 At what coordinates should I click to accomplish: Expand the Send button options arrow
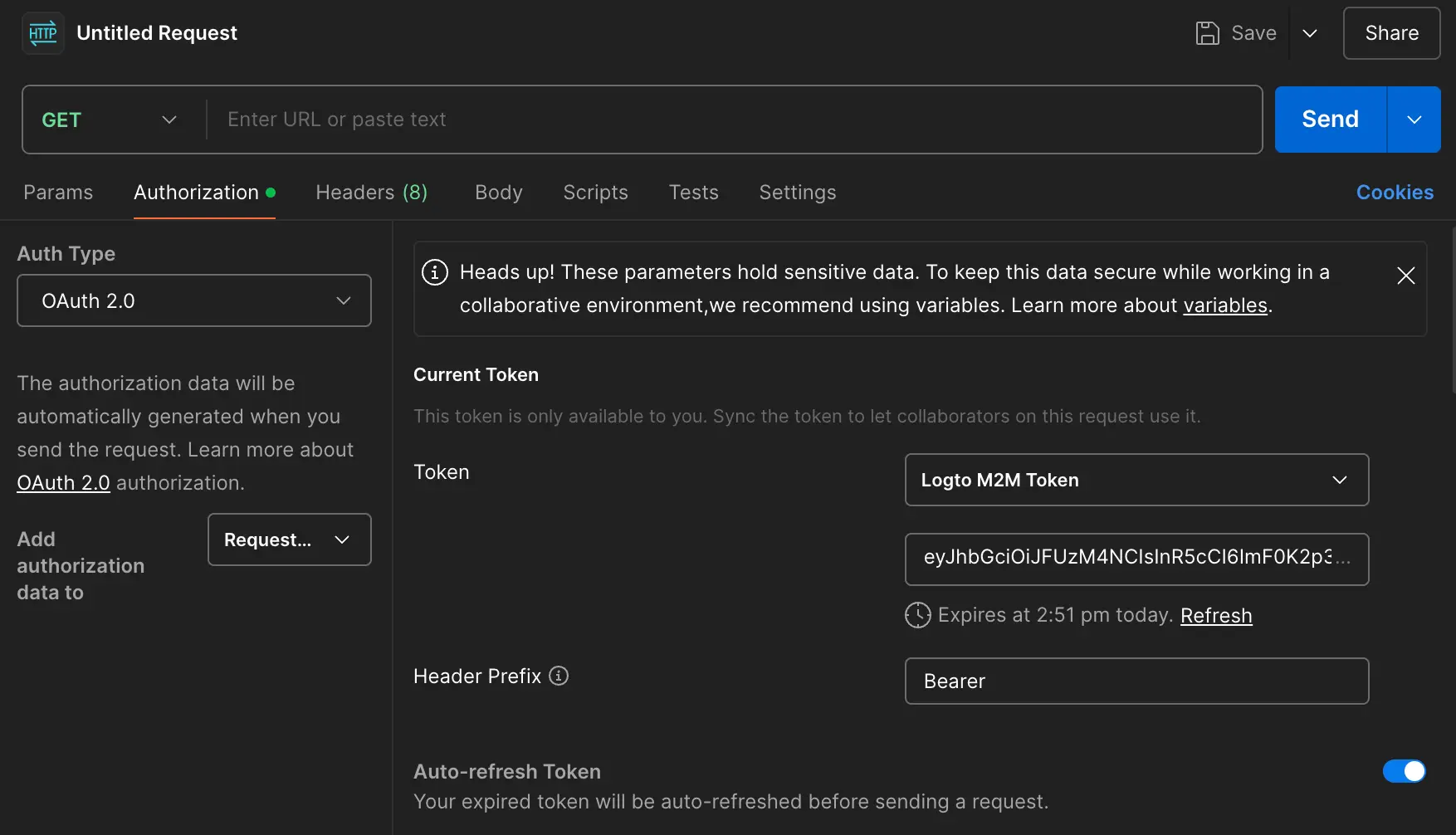point(1414,120)
